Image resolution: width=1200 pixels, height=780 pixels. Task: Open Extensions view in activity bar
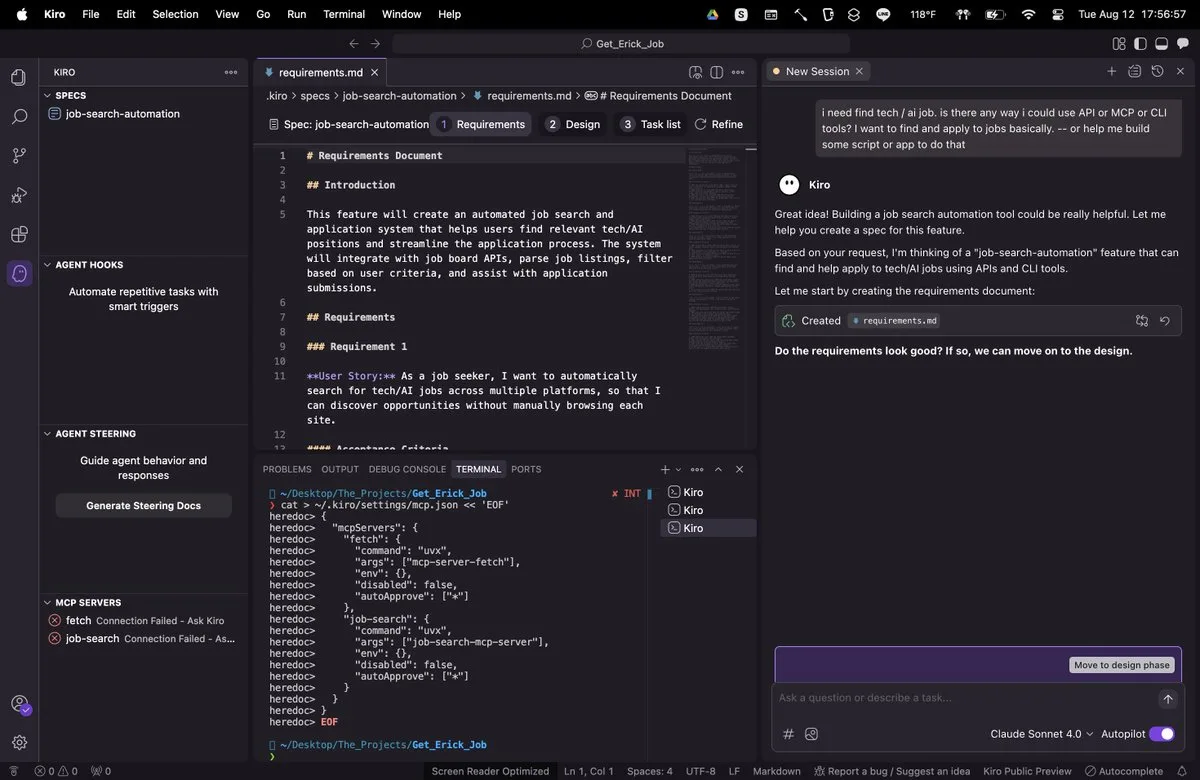[18, 234]
